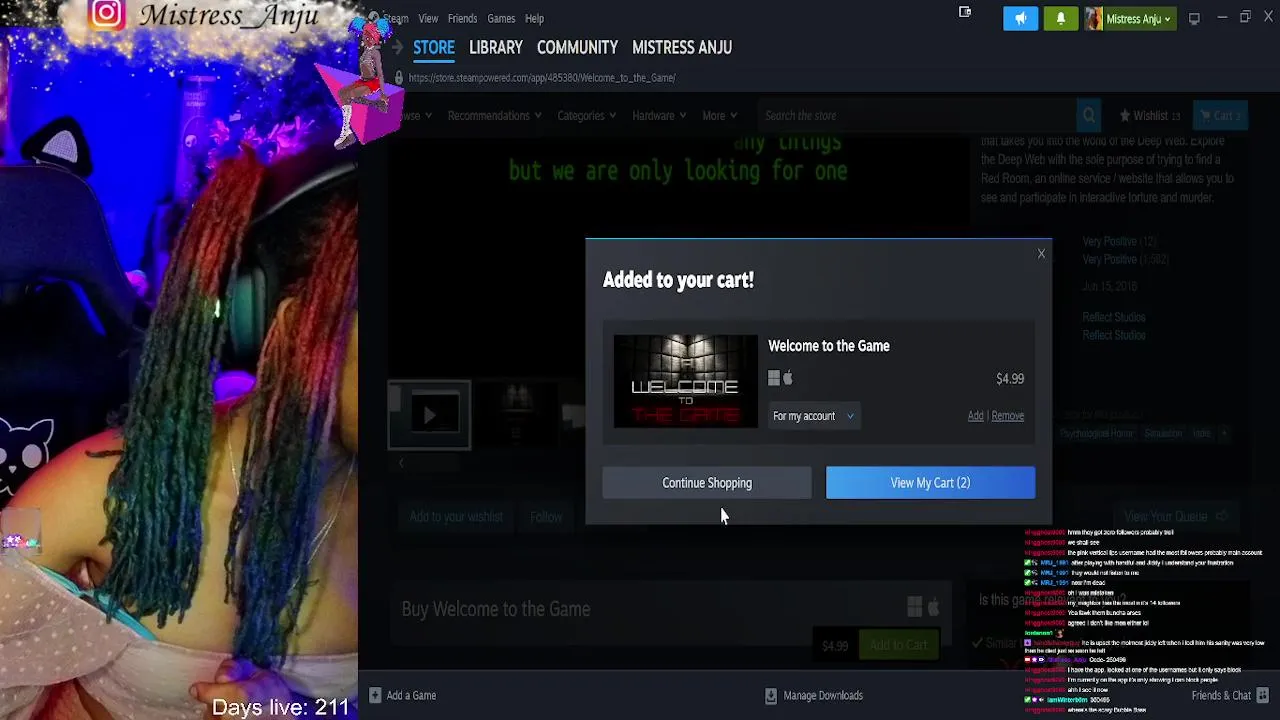Screen dimensions: 1280x720
Task: Click Add to your wishlist button
Action: click(x=456, y=517)
